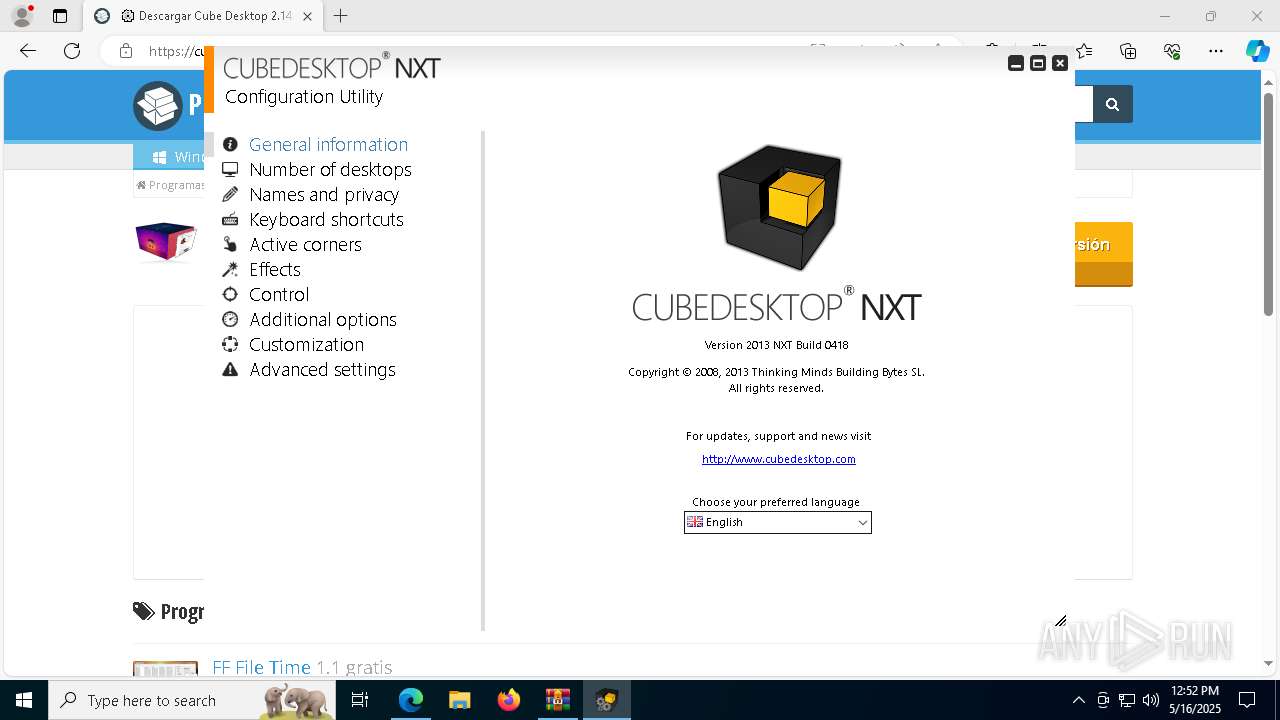Click the warning triangle beside Advanced settings
1280x720 pixels.
pyautogui.click(x=230, y=369)
